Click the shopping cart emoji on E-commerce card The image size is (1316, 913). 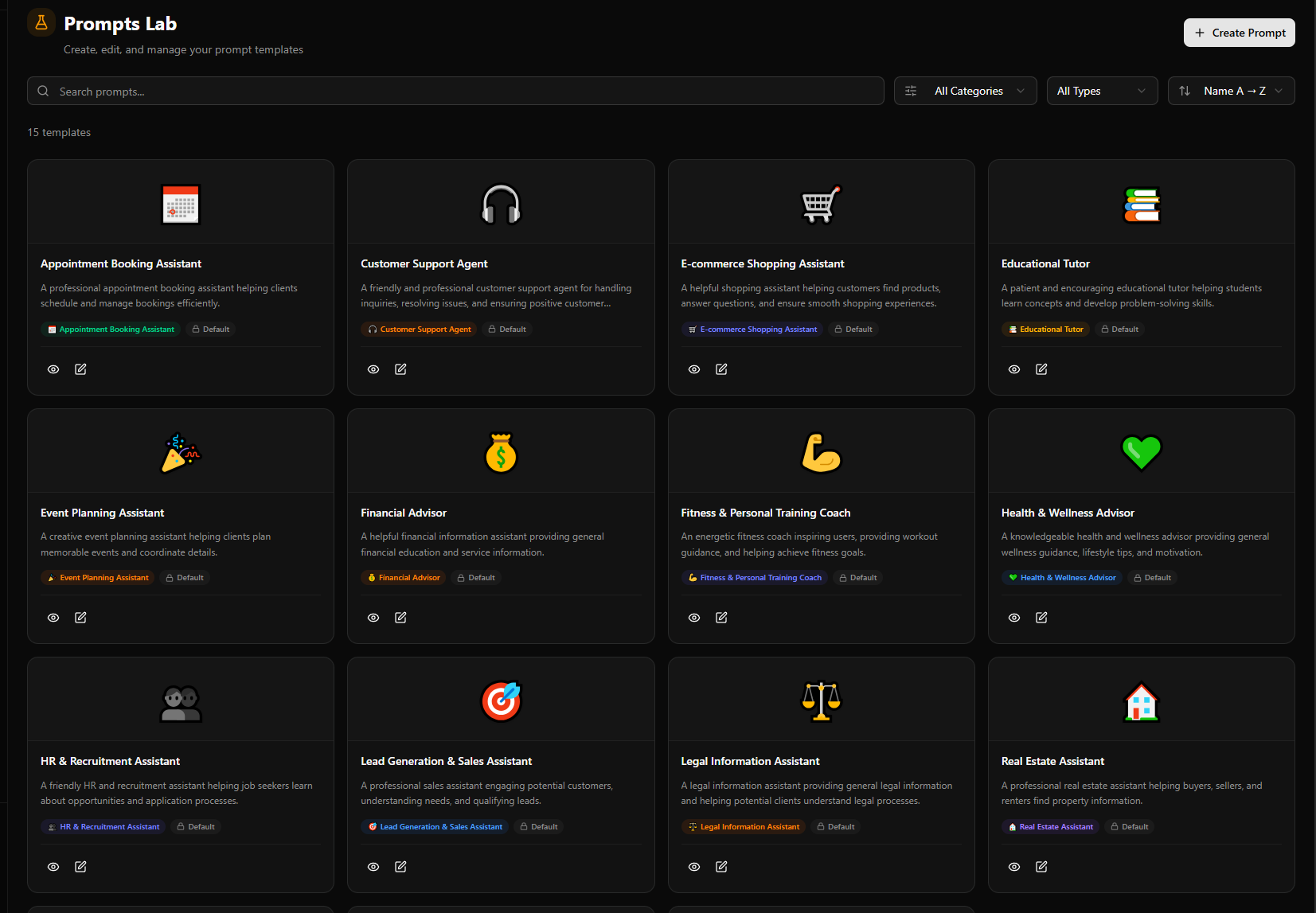click(x=821, y=205)
